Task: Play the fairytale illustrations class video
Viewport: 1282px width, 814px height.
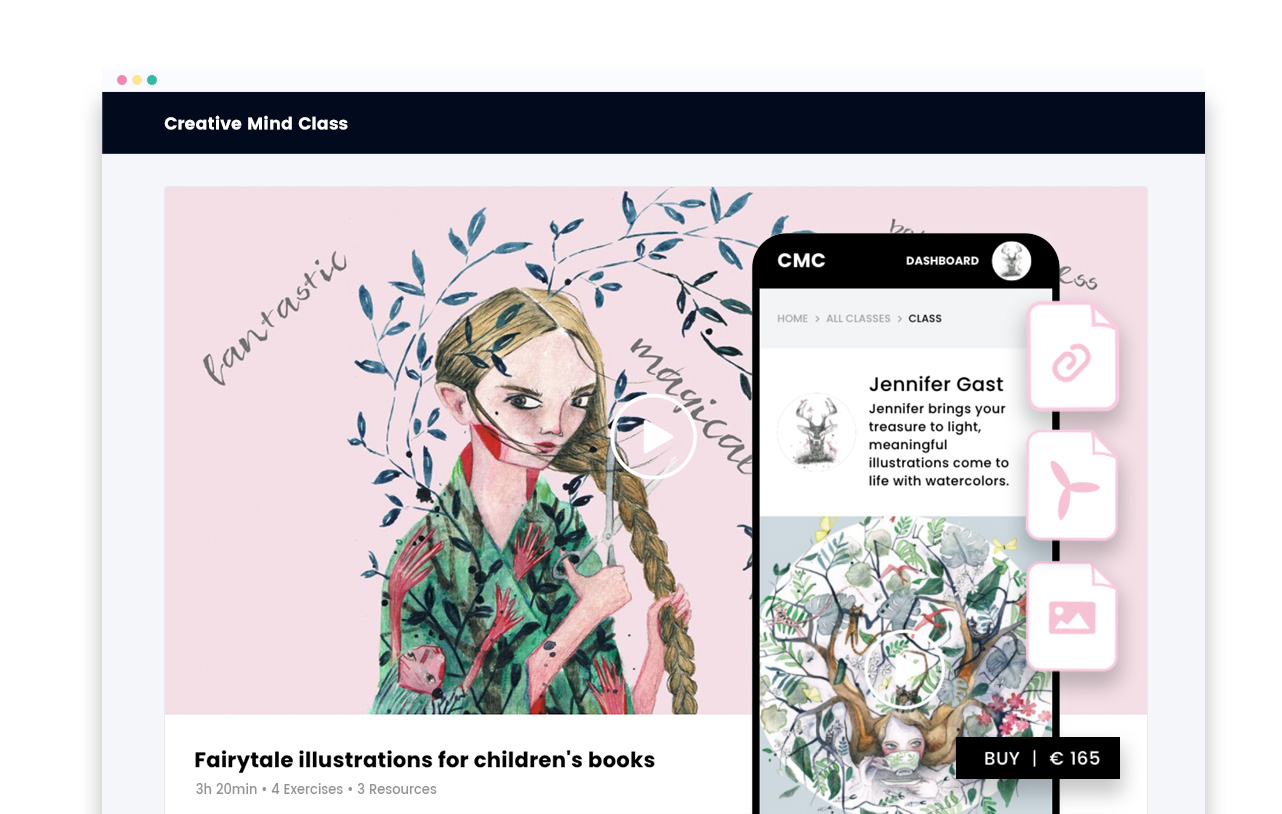Action: point(654,437)
